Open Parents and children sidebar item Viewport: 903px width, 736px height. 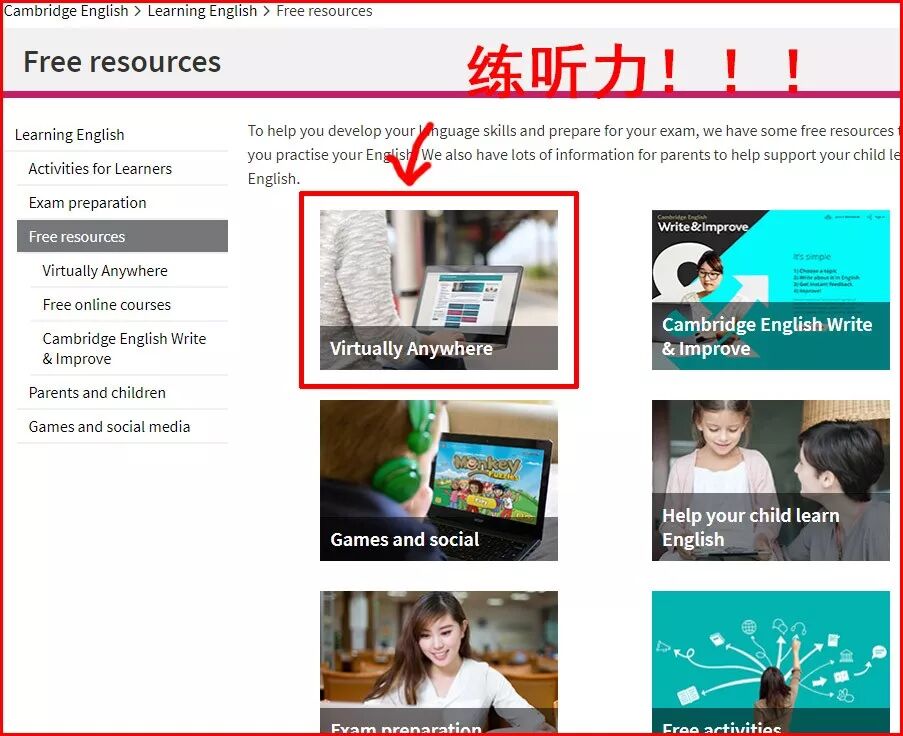click(97, 393)
